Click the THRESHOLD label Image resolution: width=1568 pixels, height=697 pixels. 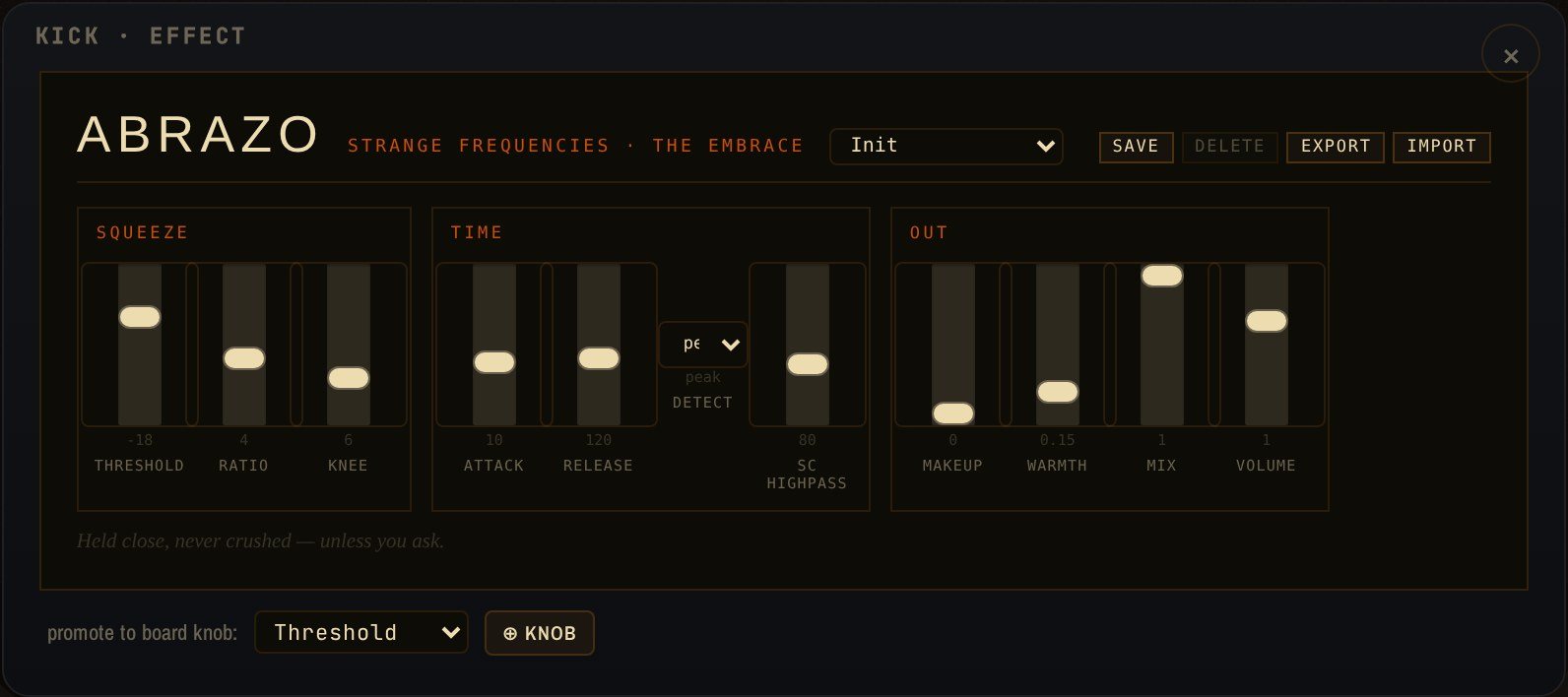(139, 466)
